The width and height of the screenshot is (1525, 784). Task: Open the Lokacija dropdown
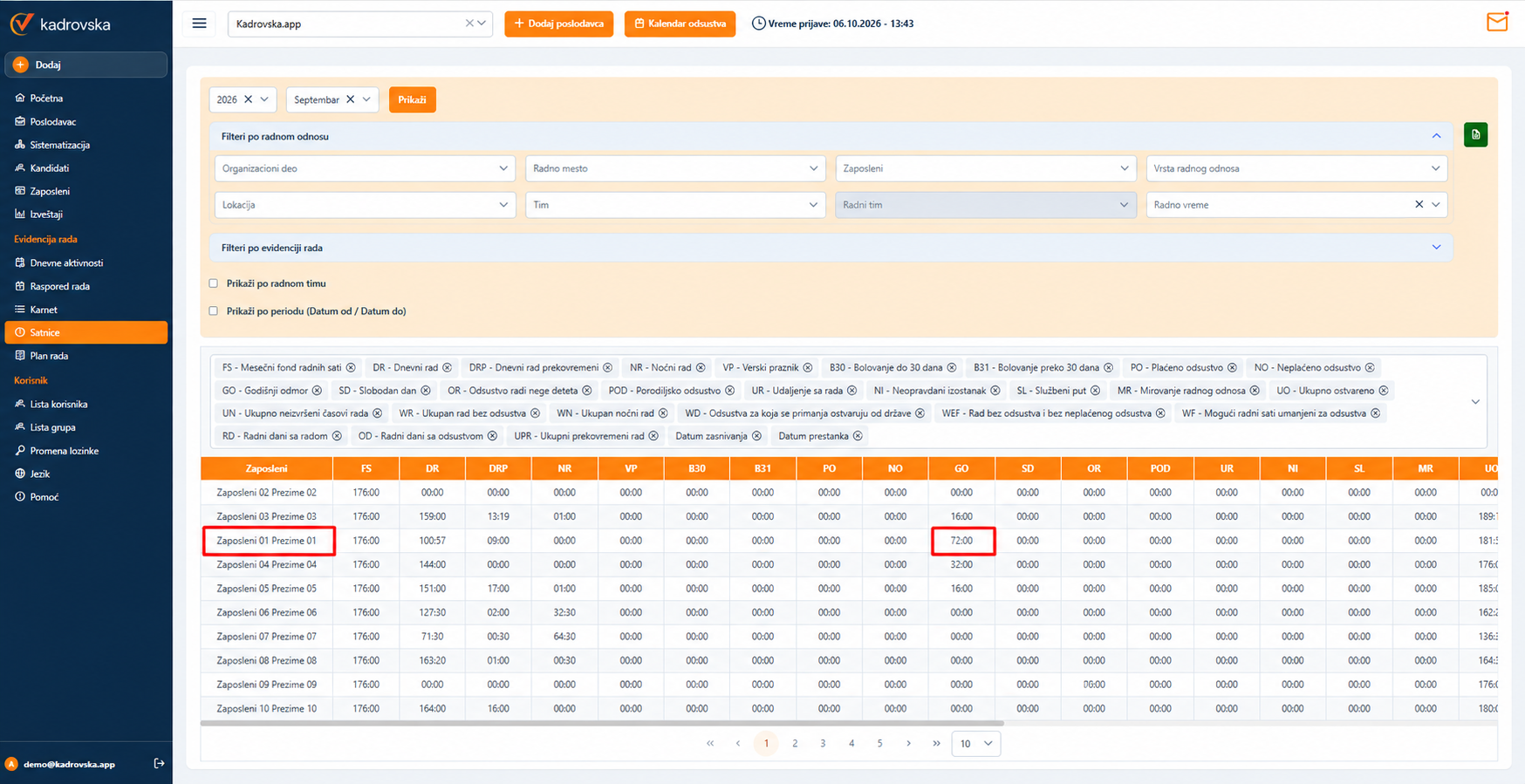click(x=364, y=205)
